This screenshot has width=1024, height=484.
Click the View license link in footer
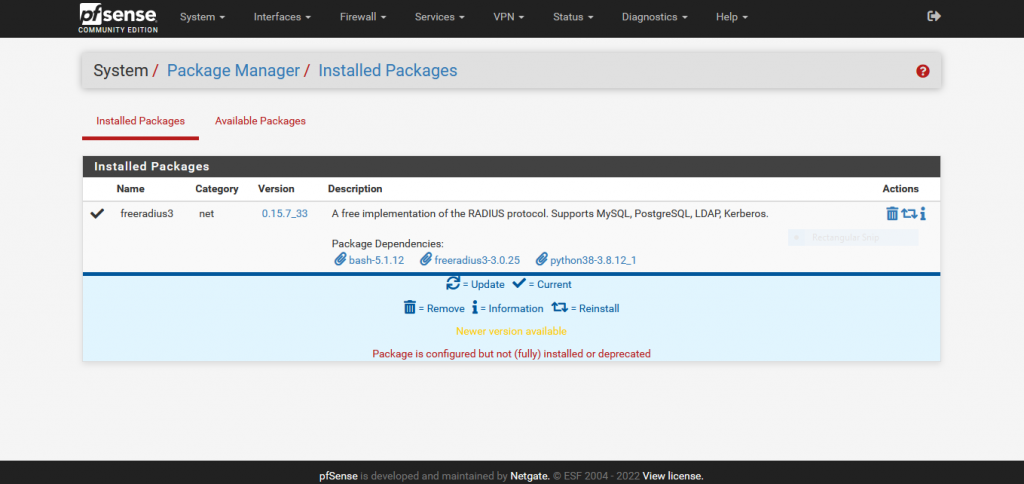click(x=673, y=476)
